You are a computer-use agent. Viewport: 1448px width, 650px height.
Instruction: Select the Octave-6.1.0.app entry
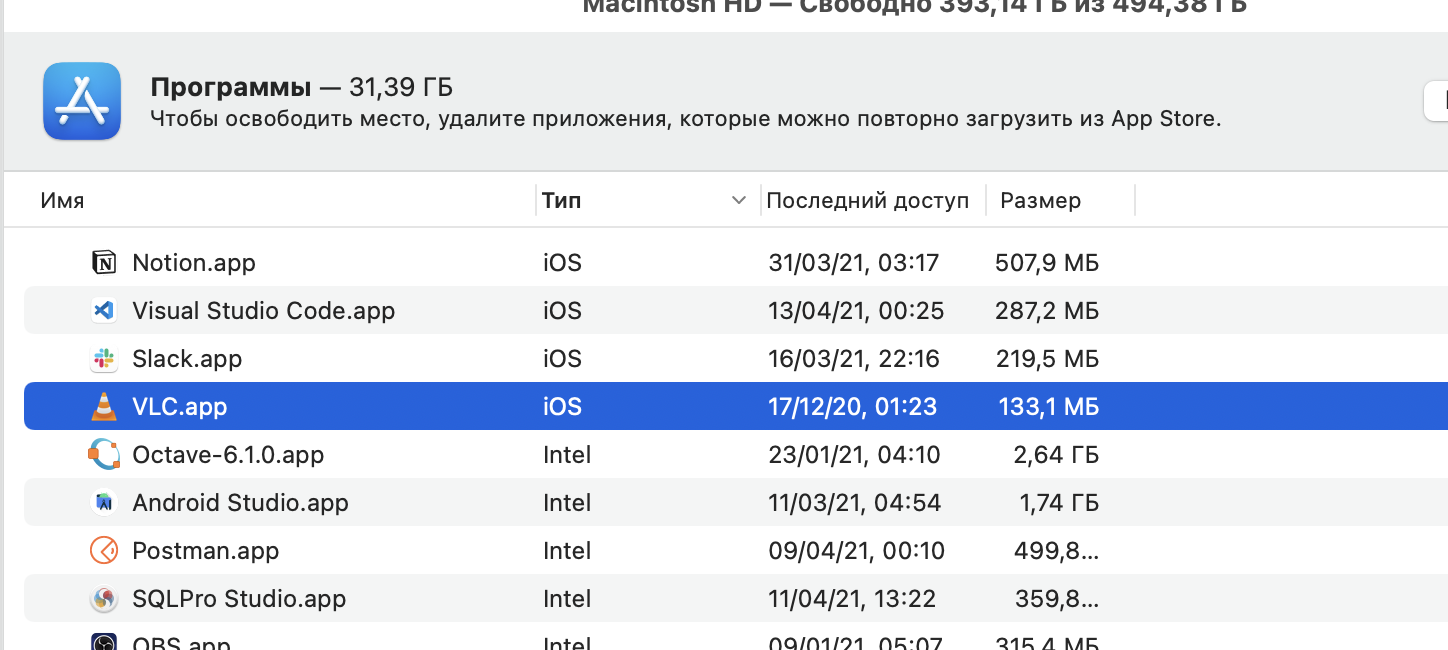(228, 455)
